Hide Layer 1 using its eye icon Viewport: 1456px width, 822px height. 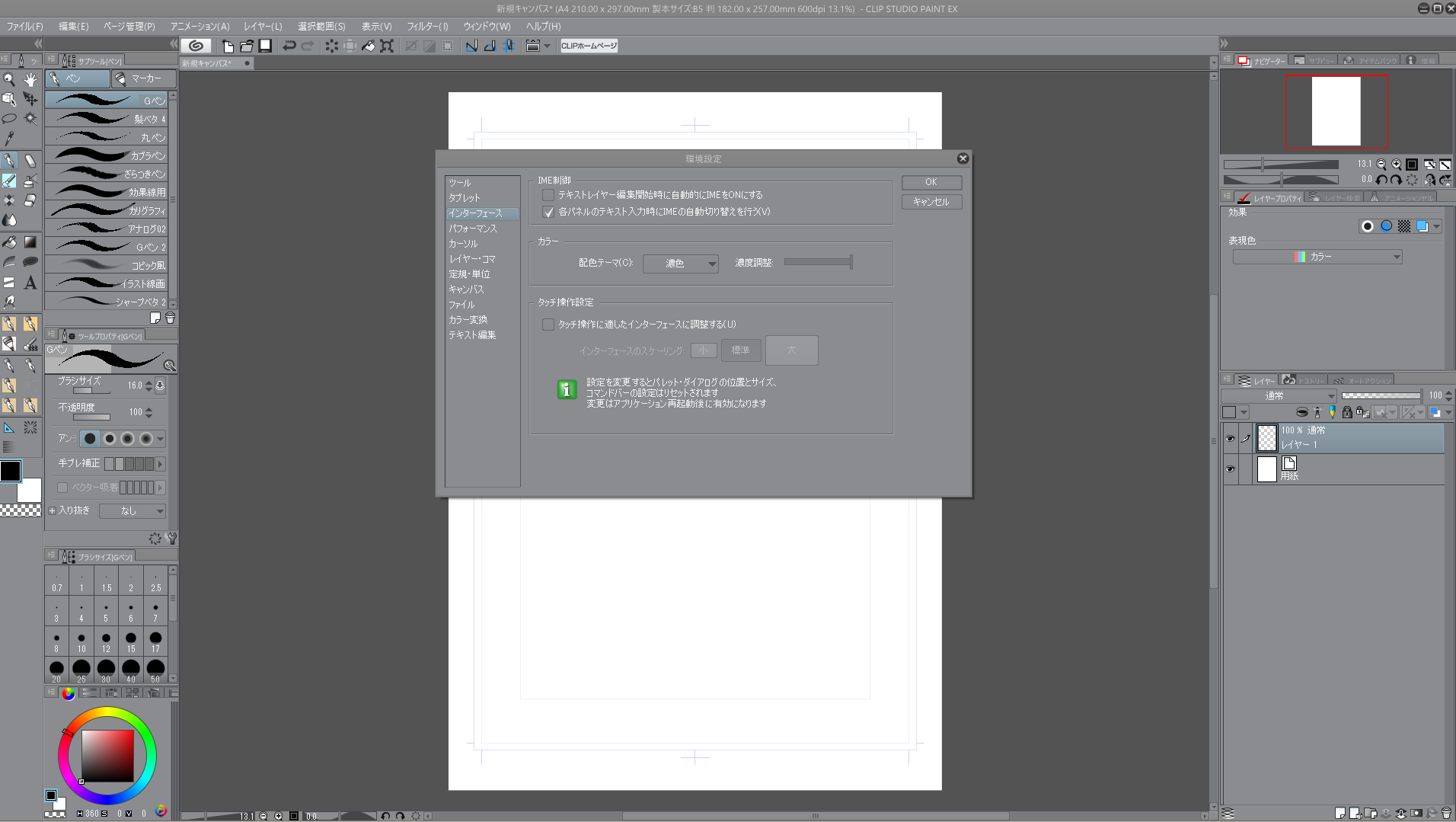[1230, 438]
